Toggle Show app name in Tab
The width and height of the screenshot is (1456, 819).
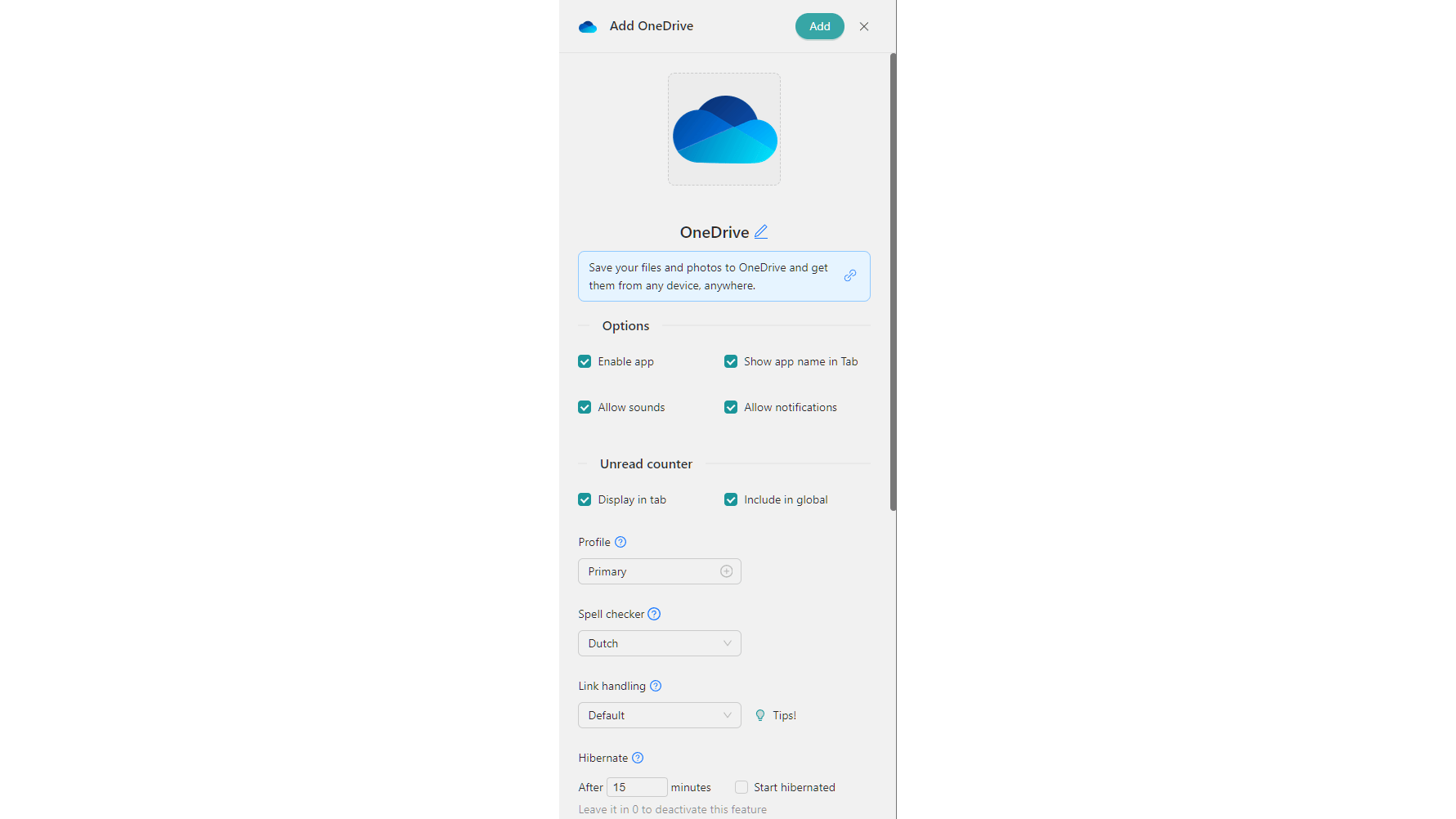(731, 361)
